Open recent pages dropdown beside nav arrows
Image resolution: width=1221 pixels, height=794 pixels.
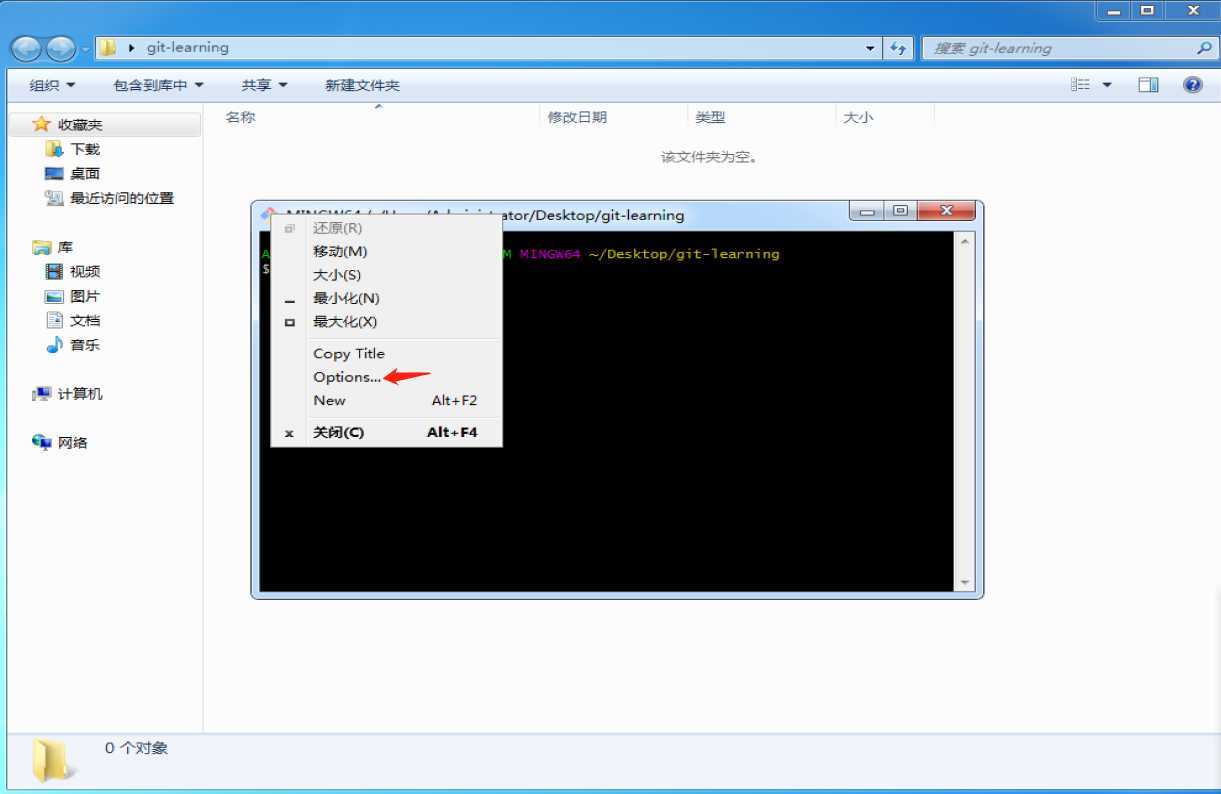85,48
